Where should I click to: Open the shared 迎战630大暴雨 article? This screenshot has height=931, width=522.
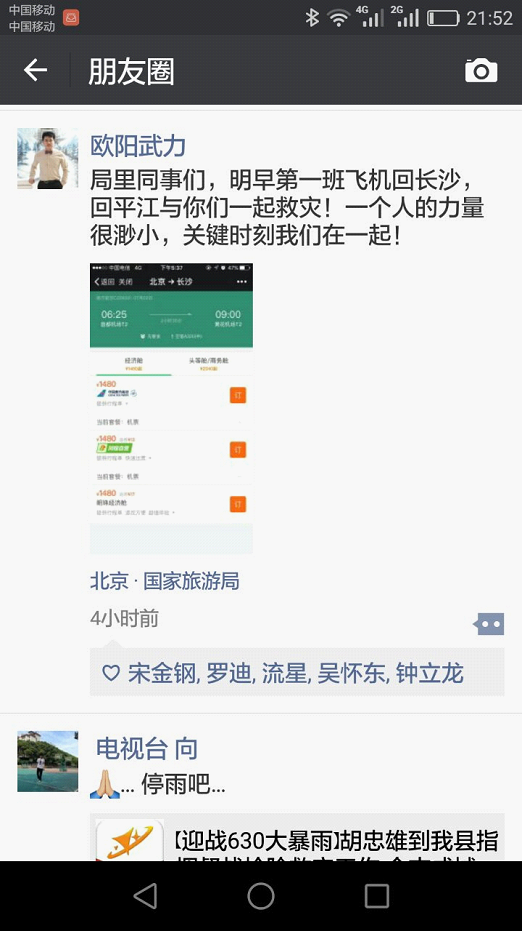coord(297,837)
